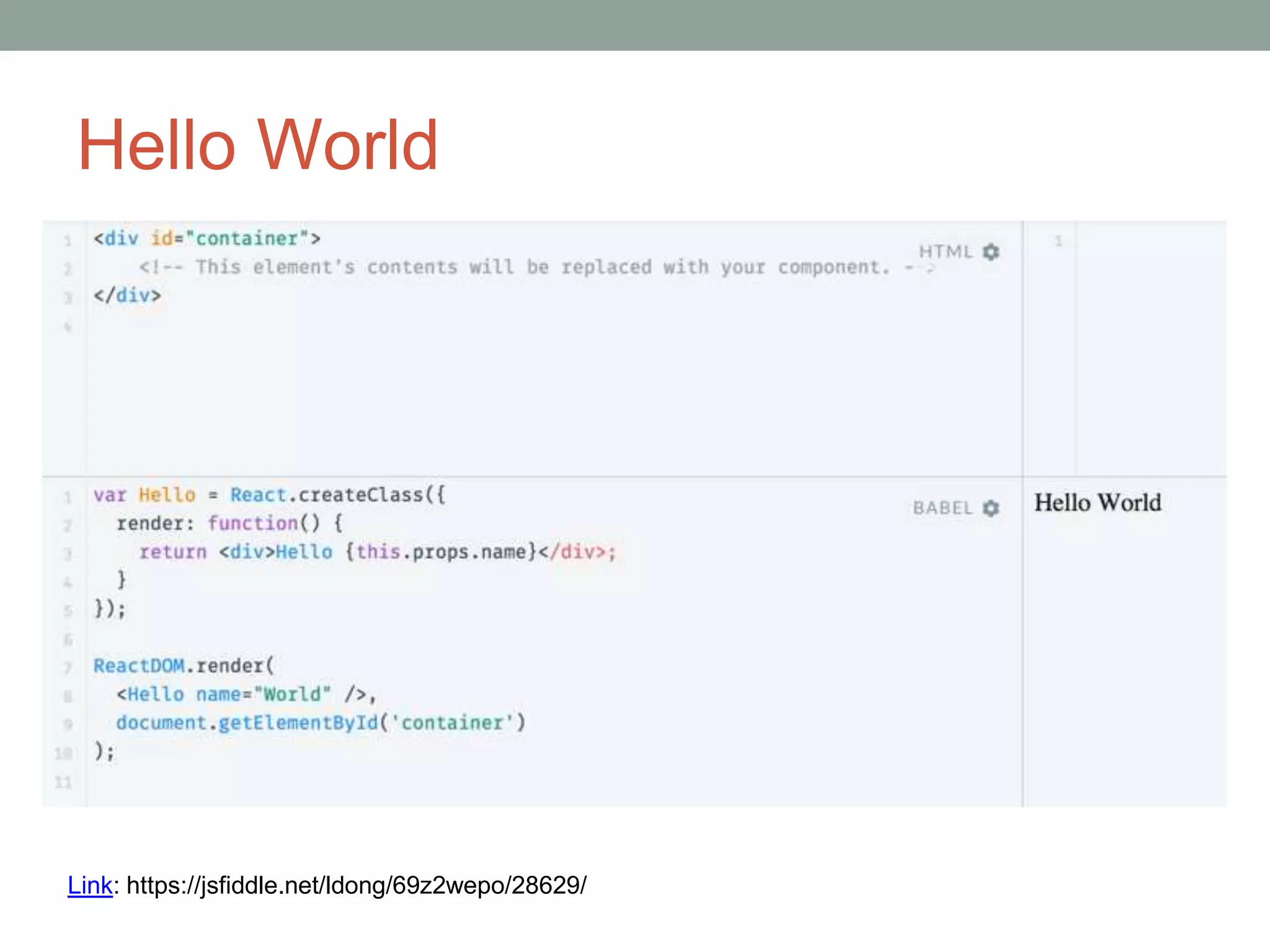Image resolution: width=1270 pixels, height=952 pixels.
Task: Click the closing ');' on line 10
Action: pos(104,751)
